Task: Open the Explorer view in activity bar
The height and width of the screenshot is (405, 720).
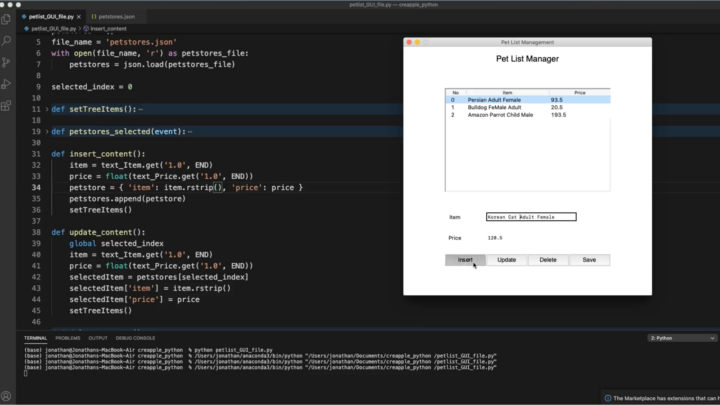Action: click(x=6, y=19)
